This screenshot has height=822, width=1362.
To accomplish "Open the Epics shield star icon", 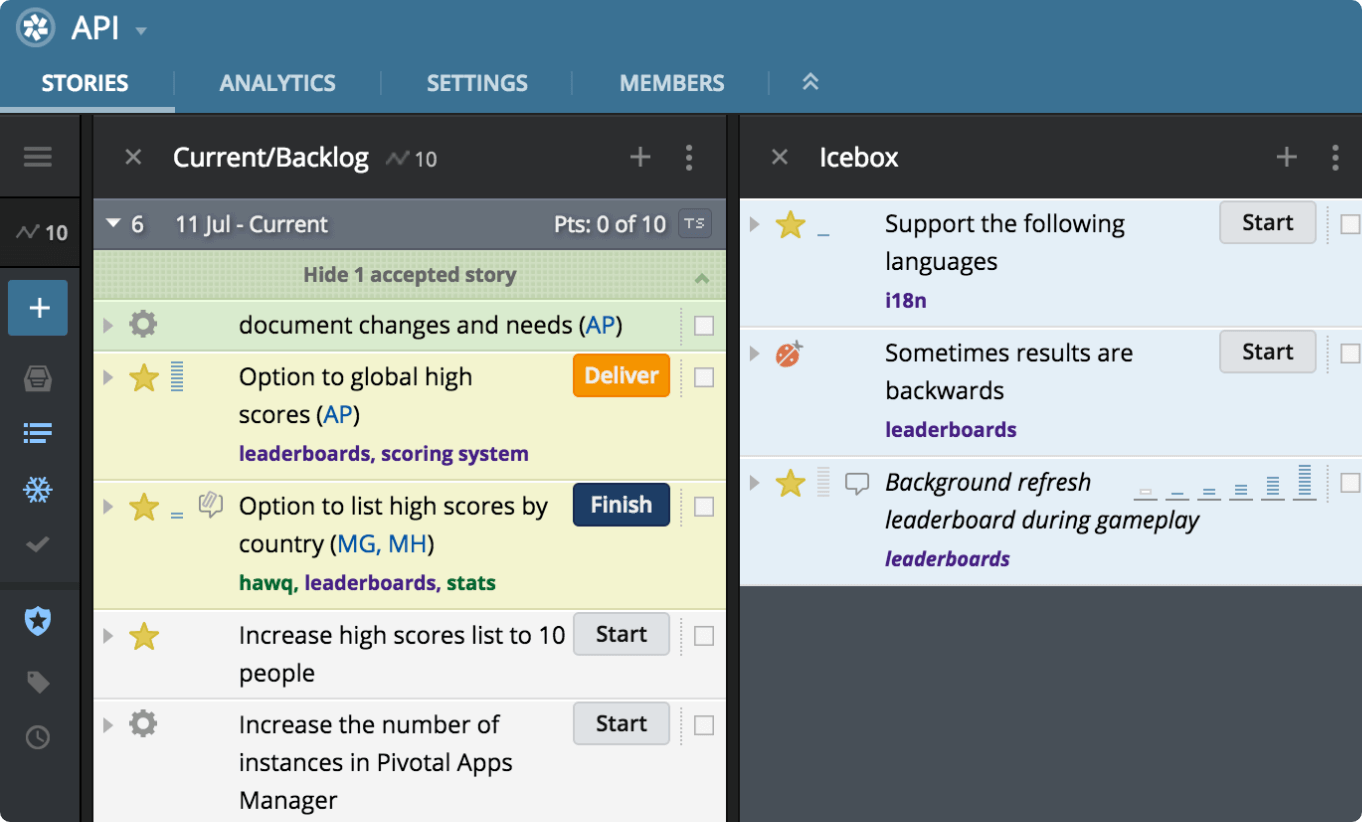I will tap(38, 621).
